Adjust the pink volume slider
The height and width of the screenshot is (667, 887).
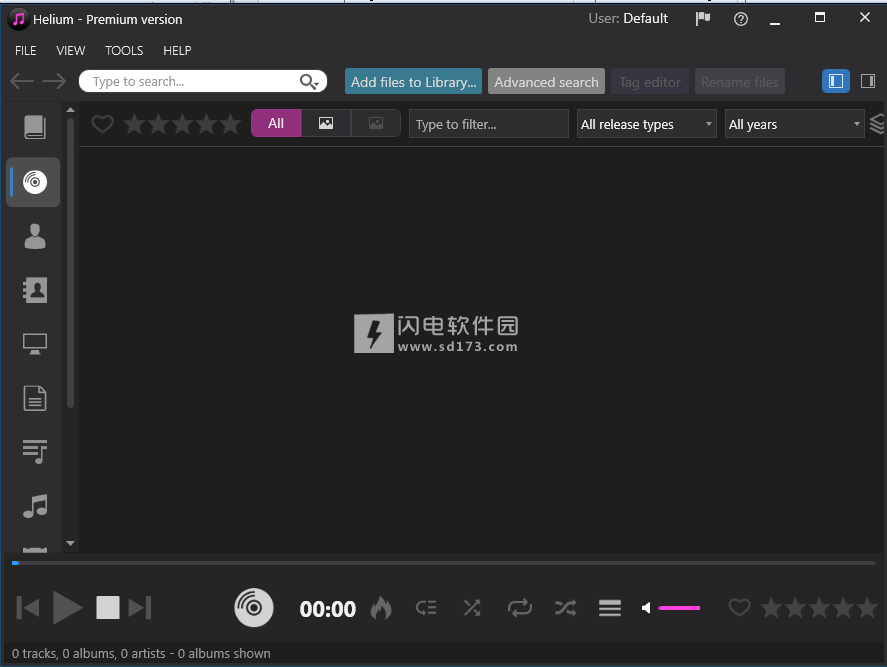[679, 608]
